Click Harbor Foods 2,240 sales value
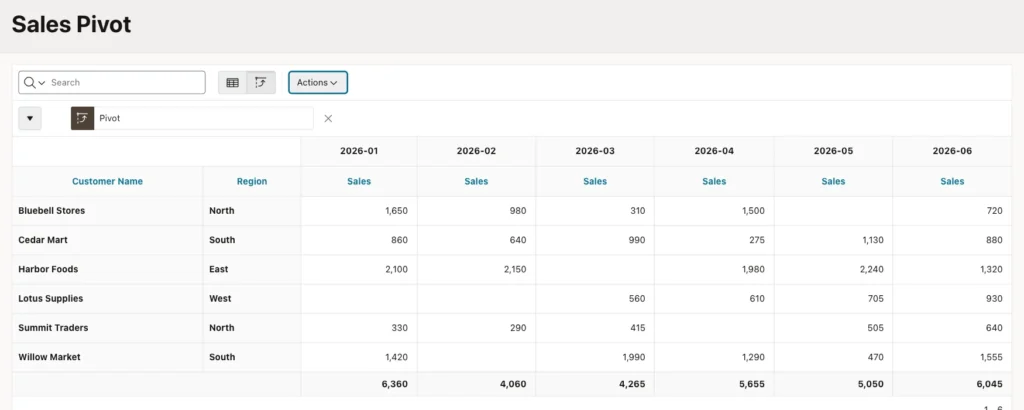 tap(871, 269)
